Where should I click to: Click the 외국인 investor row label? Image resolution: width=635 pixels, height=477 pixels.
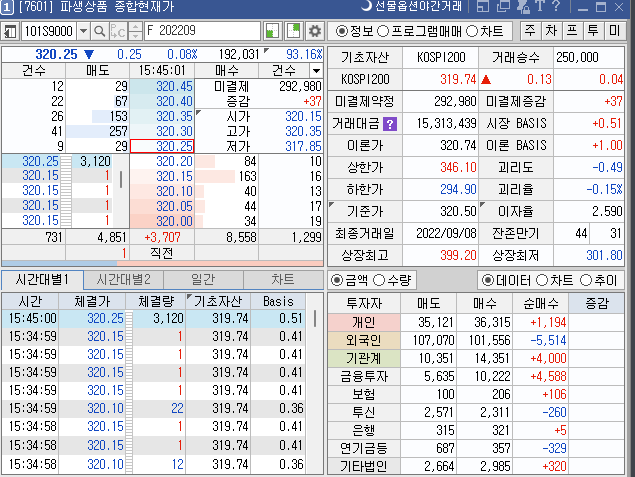point(364,340)
